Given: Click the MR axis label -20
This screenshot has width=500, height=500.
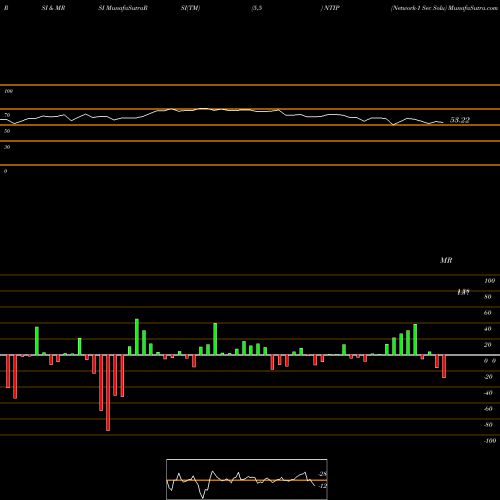Looking at the screenshot, I should 488,377.
